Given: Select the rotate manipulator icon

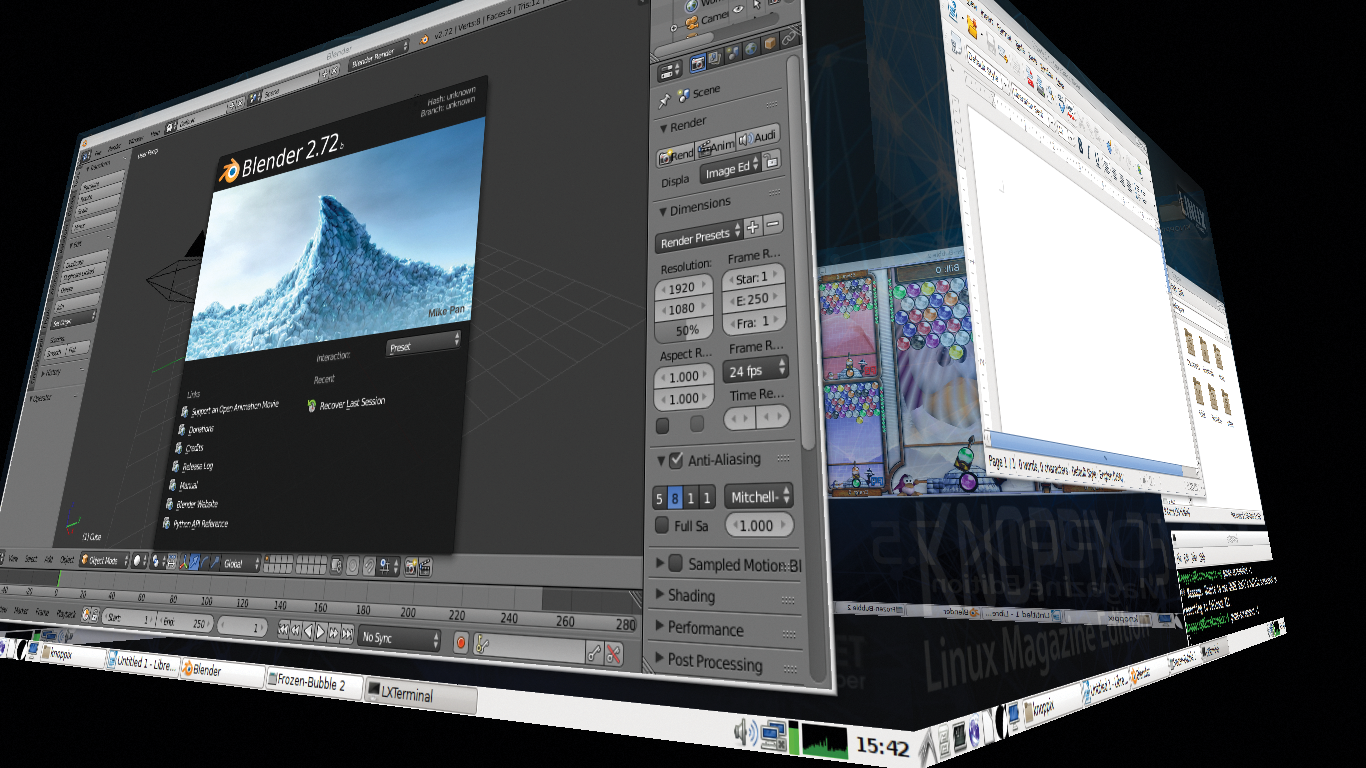Looking at the screenshot, I should (x=204, y=563).
